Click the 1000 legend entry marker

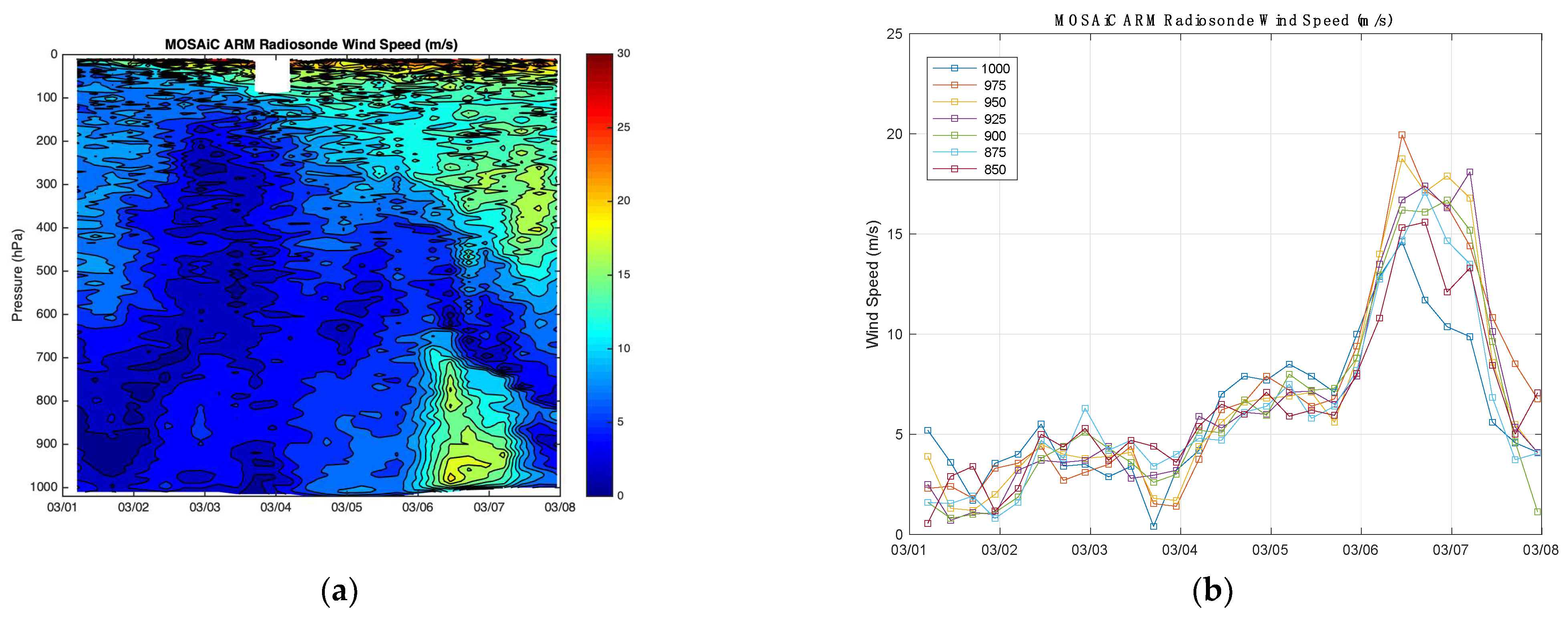[954, 69]
